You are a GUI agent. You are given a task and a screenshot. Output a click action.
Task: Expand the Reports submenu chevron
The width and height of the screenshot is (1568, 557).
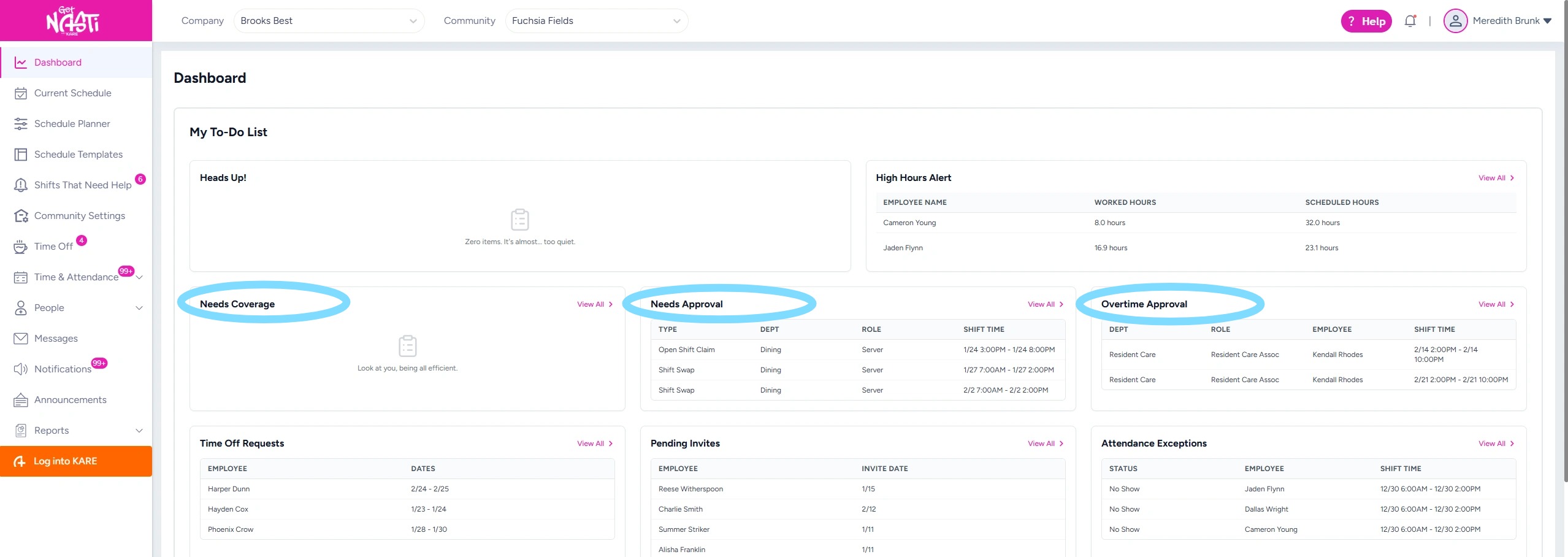[x=139, y=431]
